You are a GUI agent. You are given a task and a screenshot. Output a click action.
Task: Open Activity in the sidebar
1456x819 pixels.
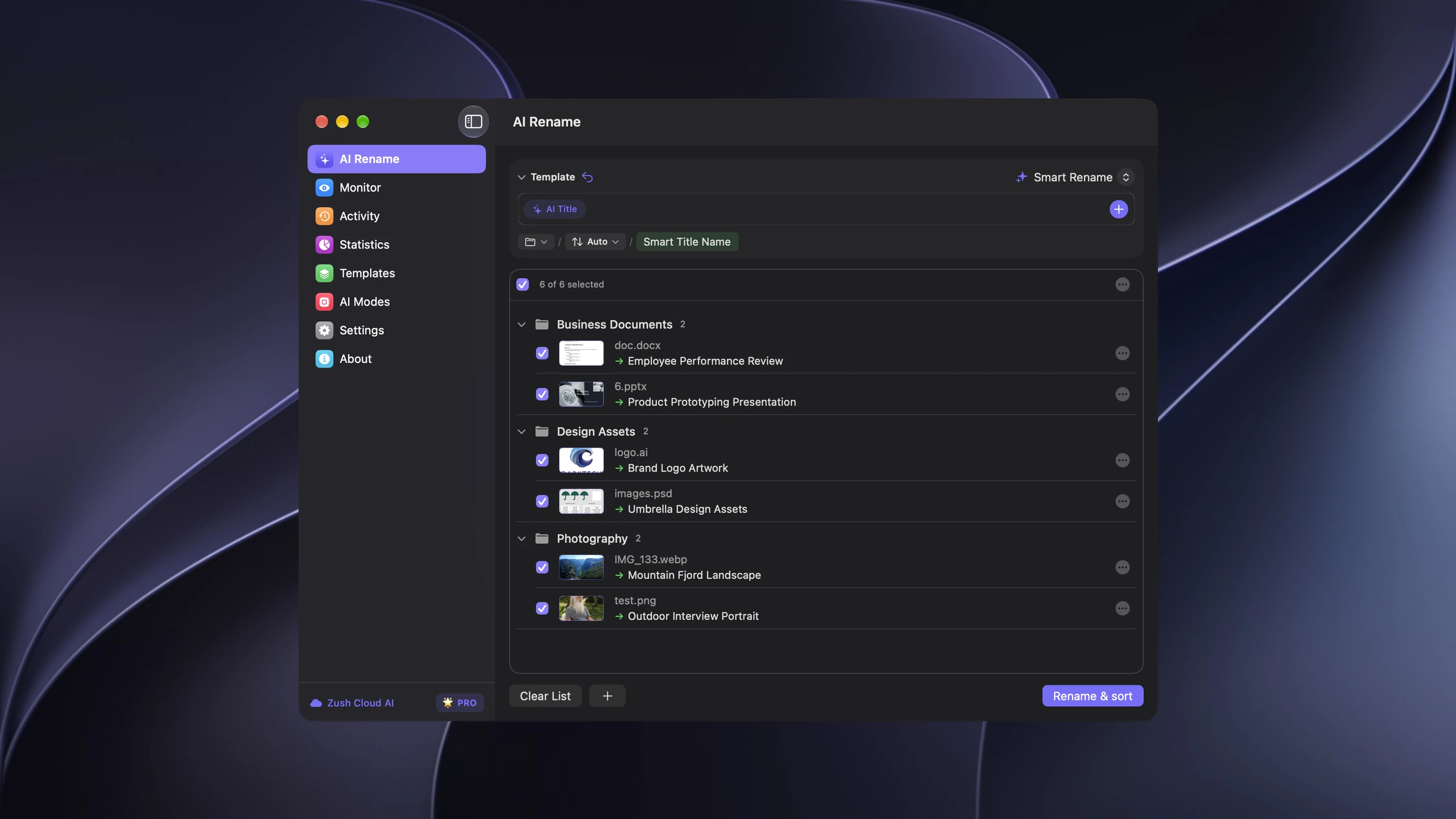(396, 216)
